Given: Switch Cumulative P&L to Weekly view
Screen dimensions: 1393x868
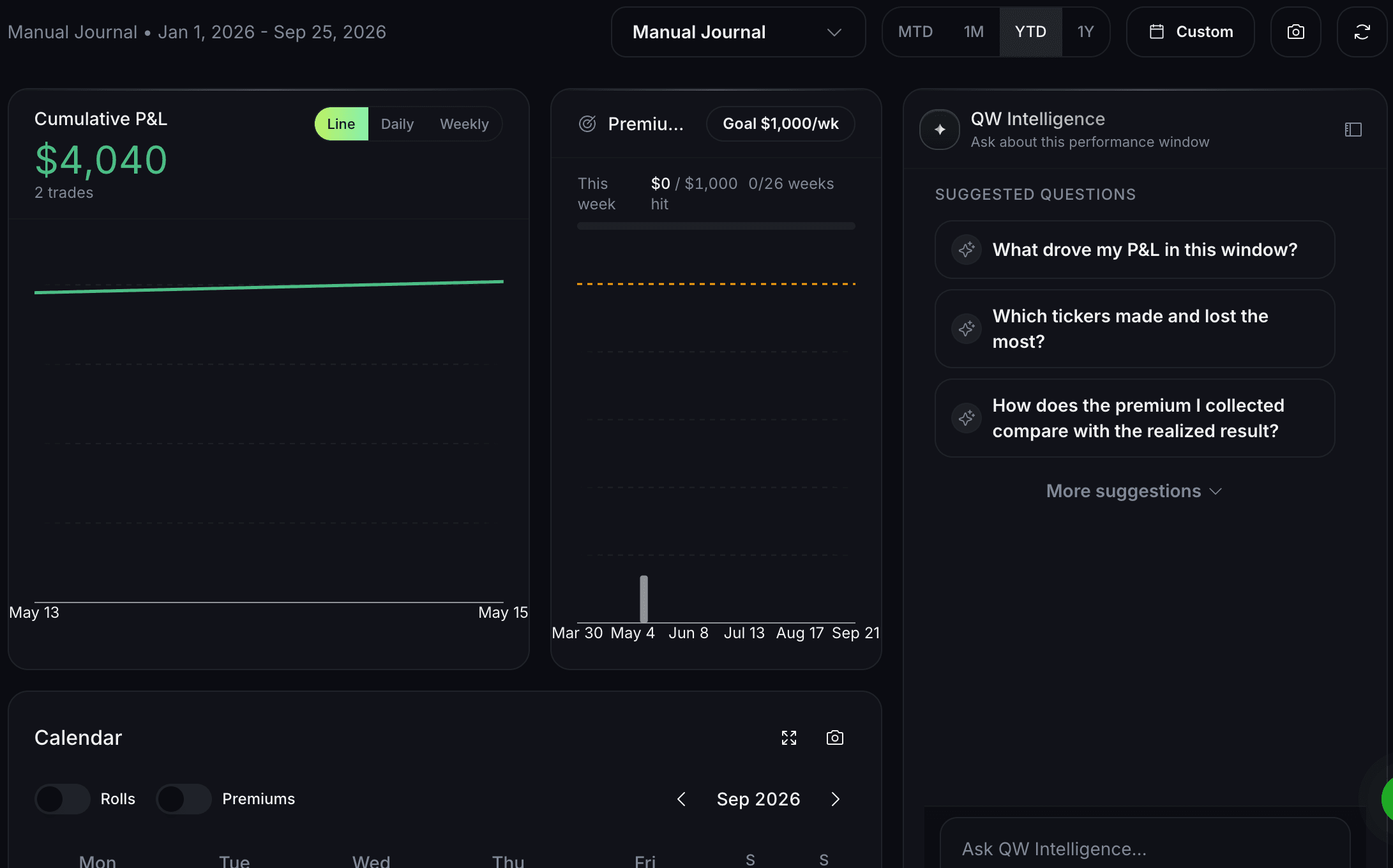Looking at the screenshot, I should point(464,124).
